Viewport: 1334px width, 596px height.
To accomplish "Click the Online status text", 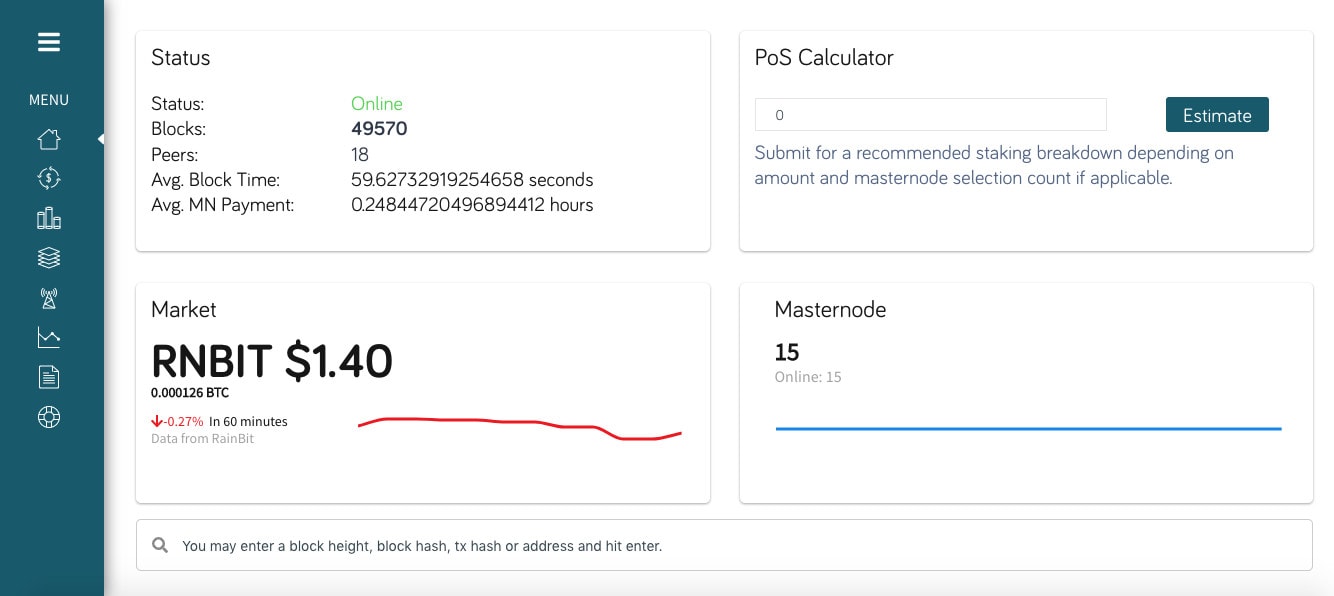I will point(377,104).
